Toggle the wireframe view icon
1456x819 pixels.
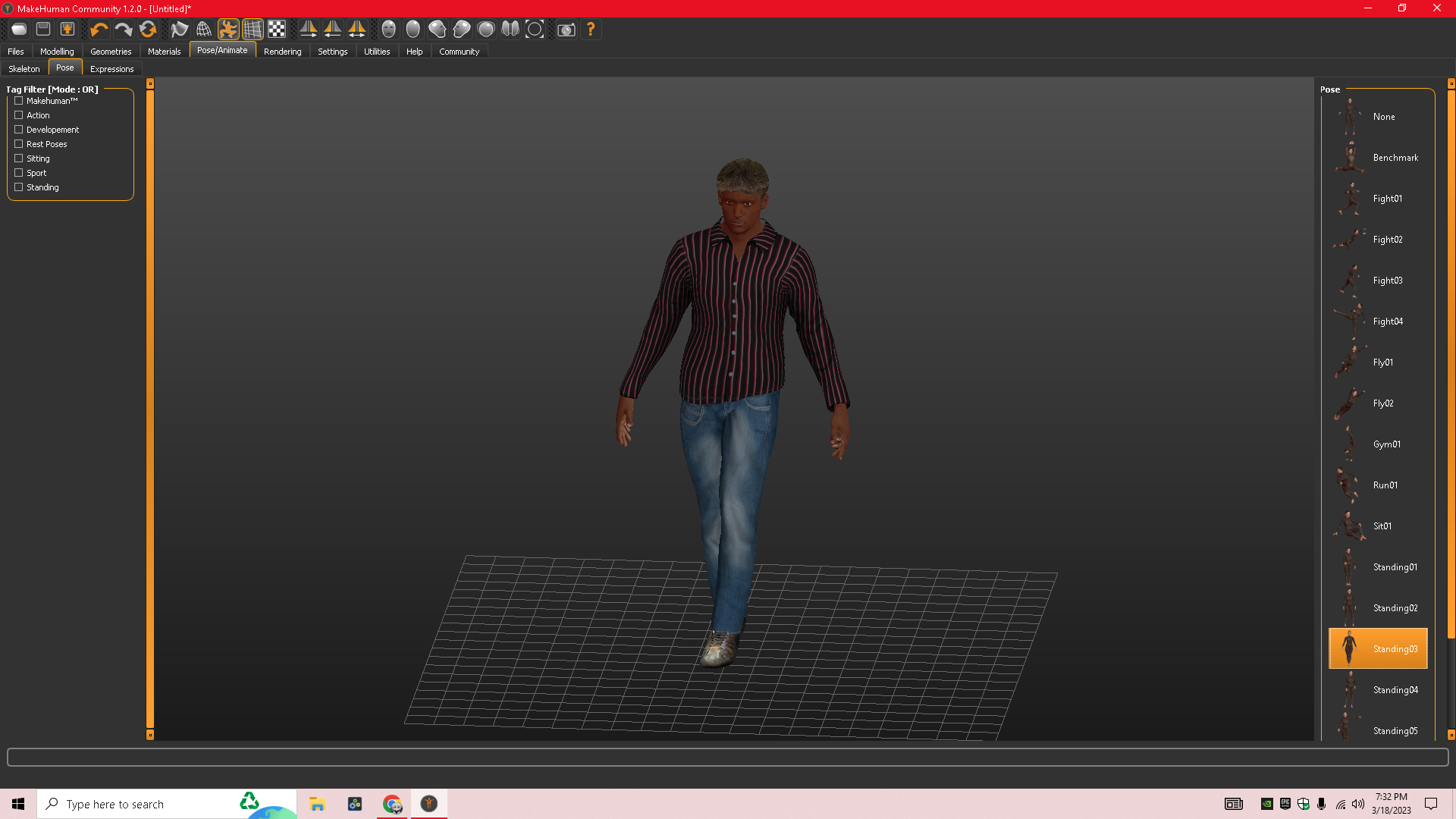203,30
